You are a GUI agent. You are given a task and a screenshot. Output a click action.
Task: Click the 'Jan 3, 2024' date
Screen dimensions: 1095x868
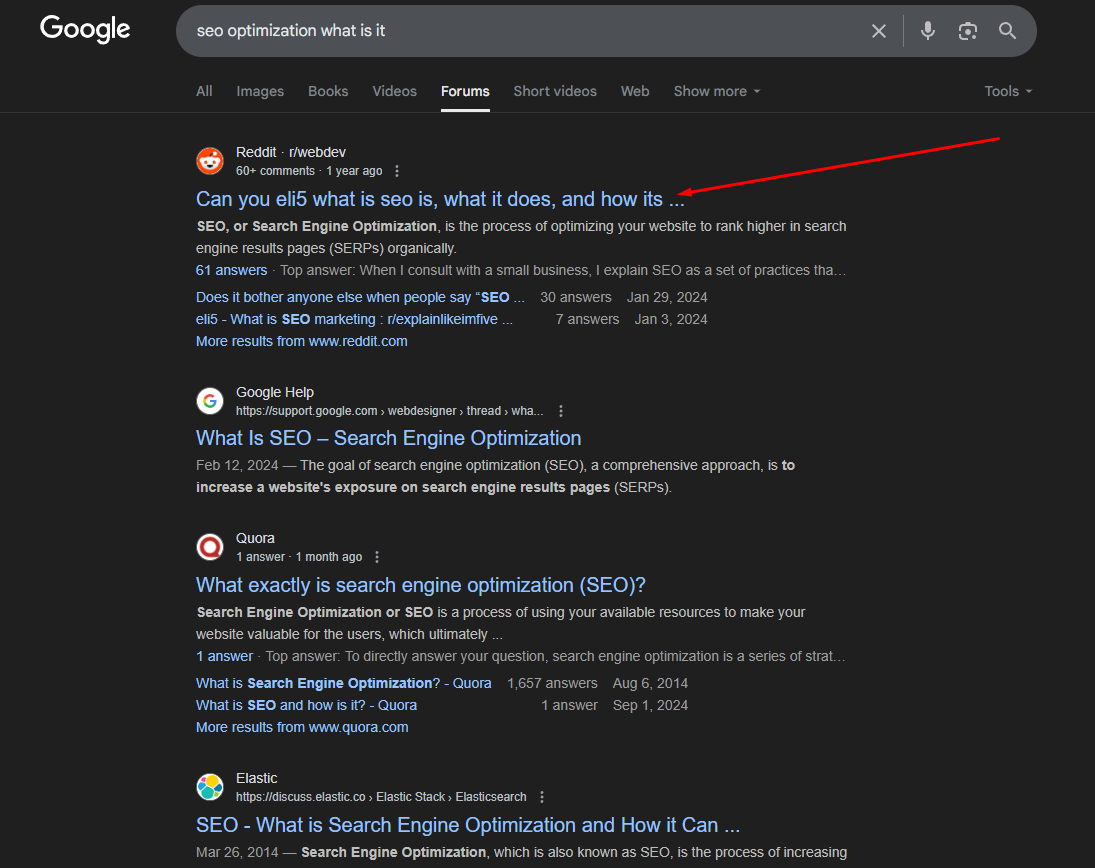coord(670,319)
